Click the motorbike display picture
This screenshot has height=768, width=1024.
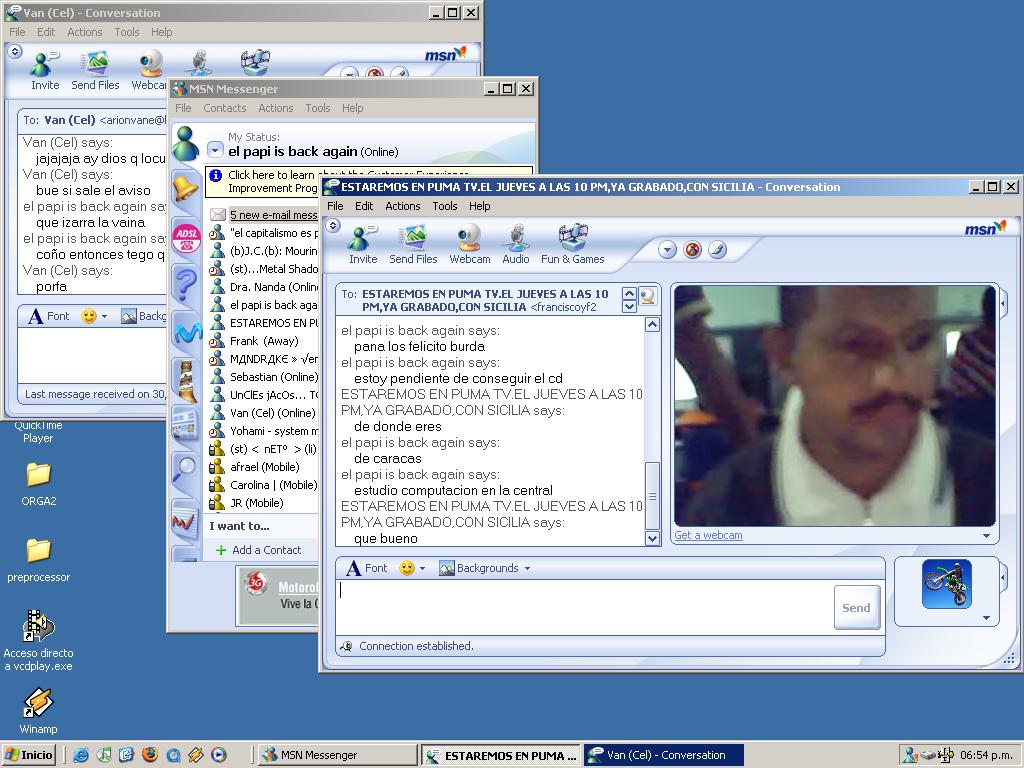(x=946, y=584)
